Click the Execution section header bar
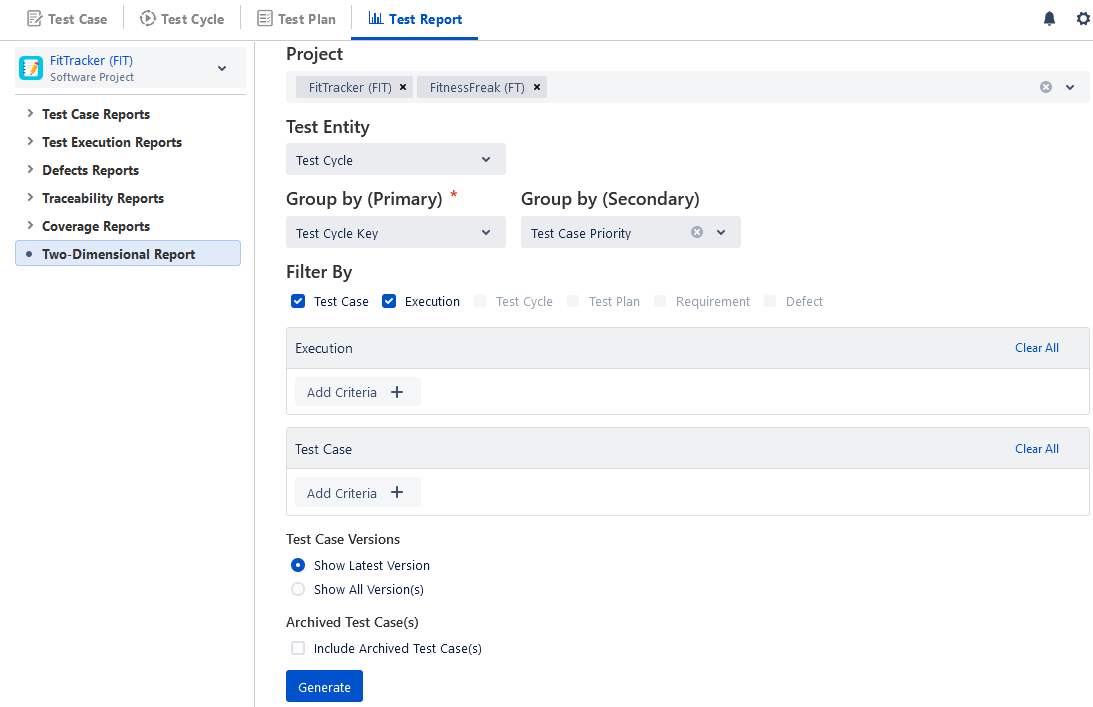 pyautogui.click(x=687, y=348)
